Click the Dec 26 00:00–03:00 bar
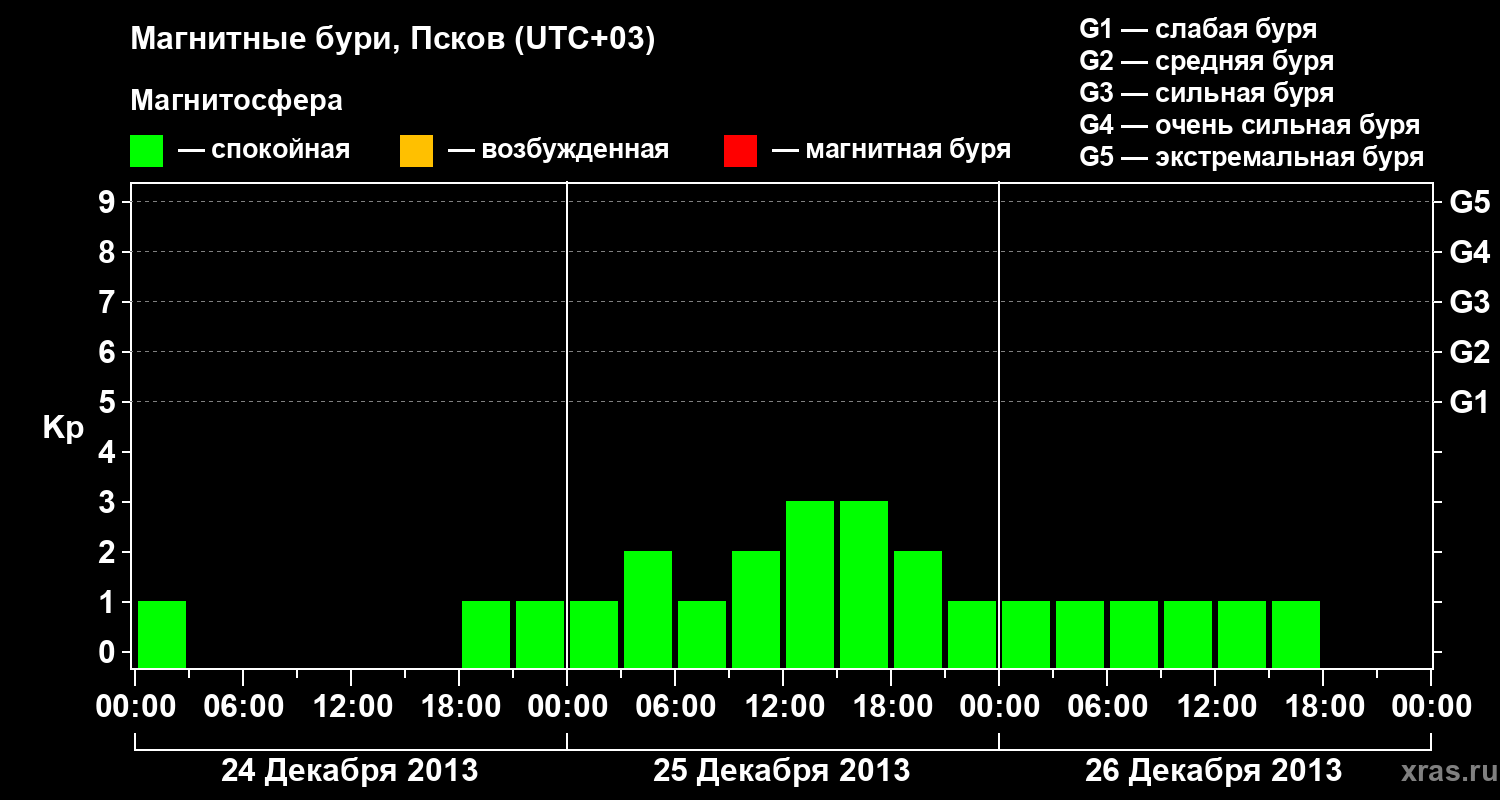The width and height of the screenshot is (1500, 800). [1026, 634]
